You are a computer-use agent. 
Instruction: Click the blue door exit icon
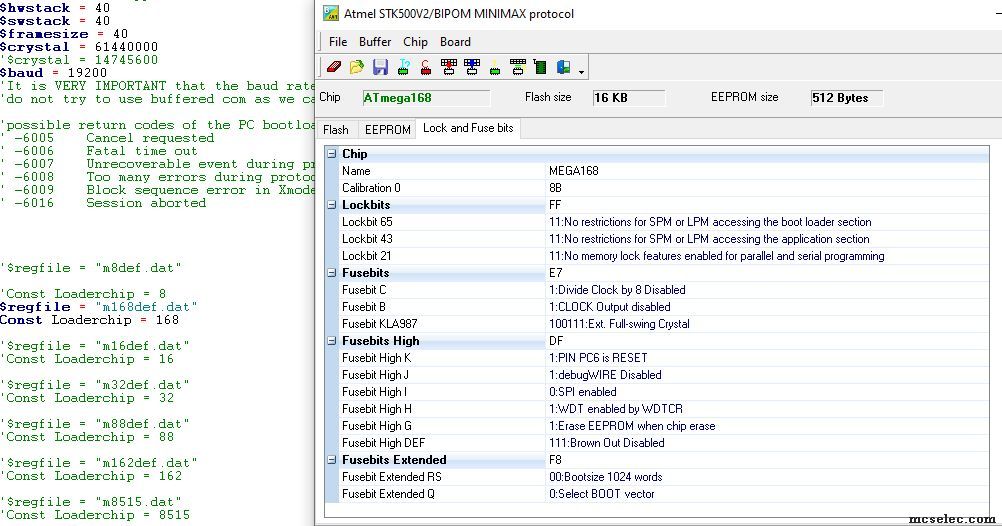click(563, 66)
